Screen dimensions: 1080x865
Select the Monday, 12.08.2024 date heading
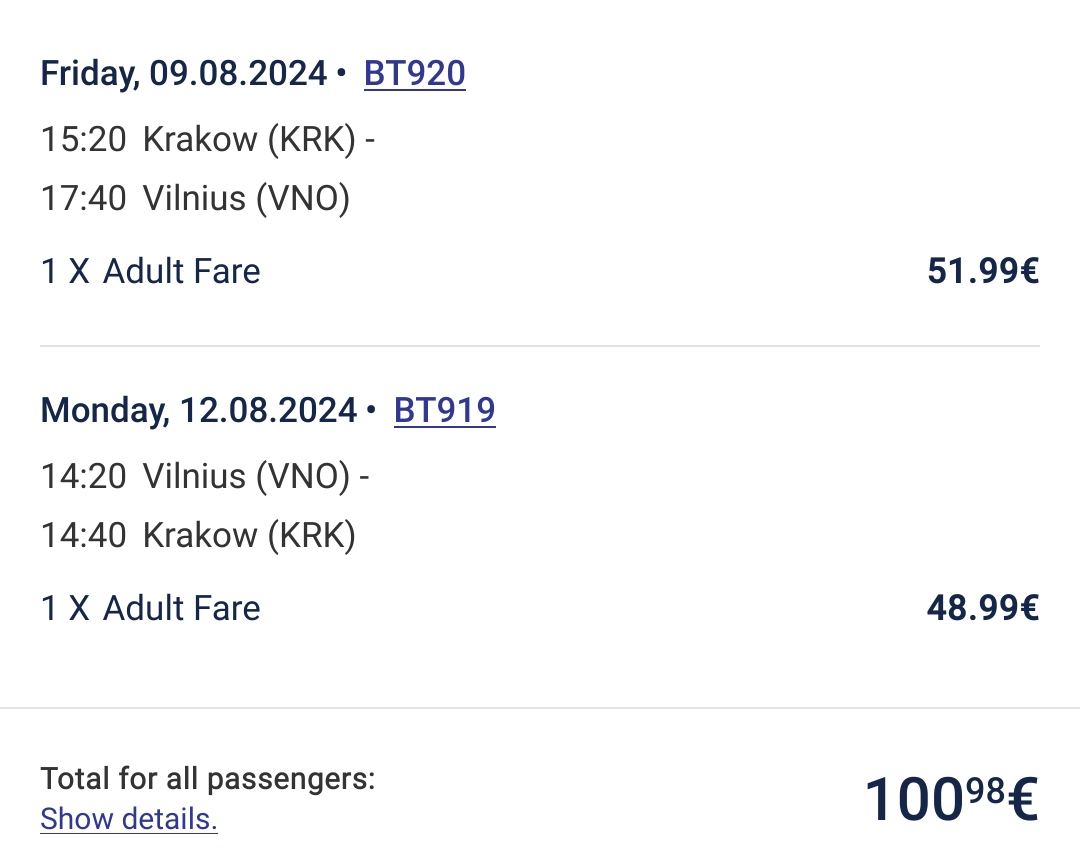click(x=198, y=410)
